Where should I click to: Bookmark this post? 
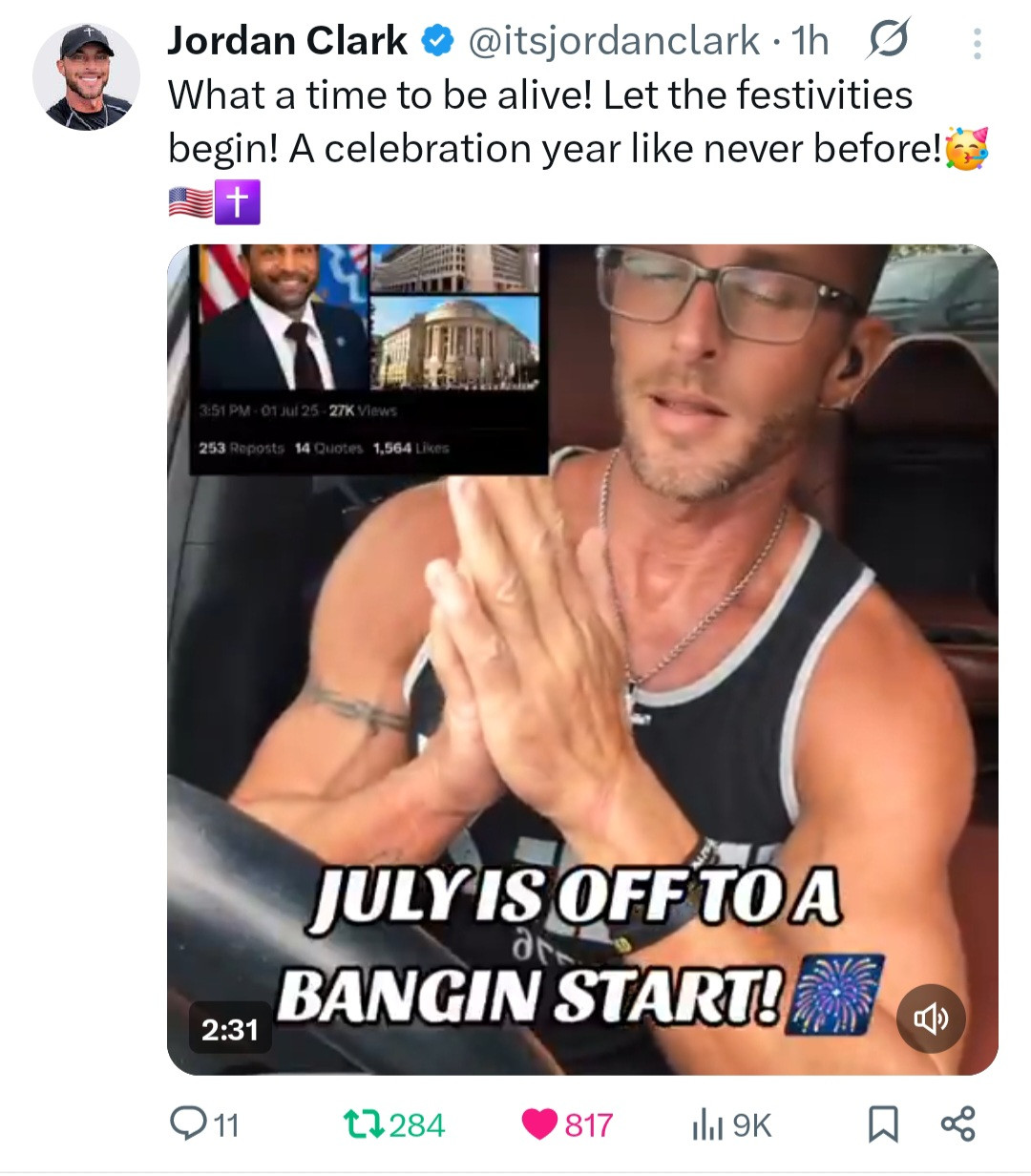pyautogui.click(x=883, y=1124)
